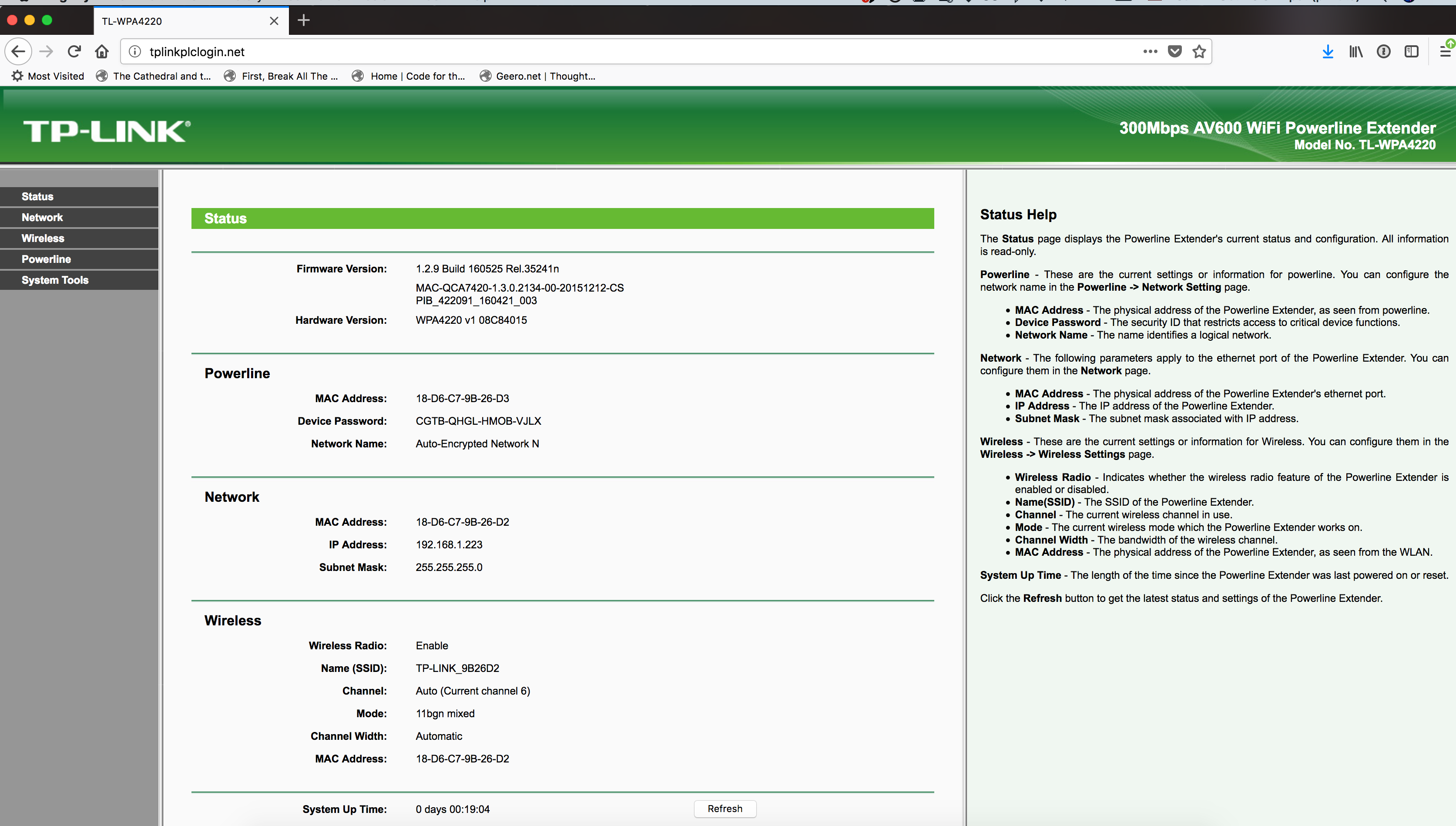Click system up time 0 days value
This screenshot has width=1456, height=826.
pyautogui.click(x=452, y=809)
